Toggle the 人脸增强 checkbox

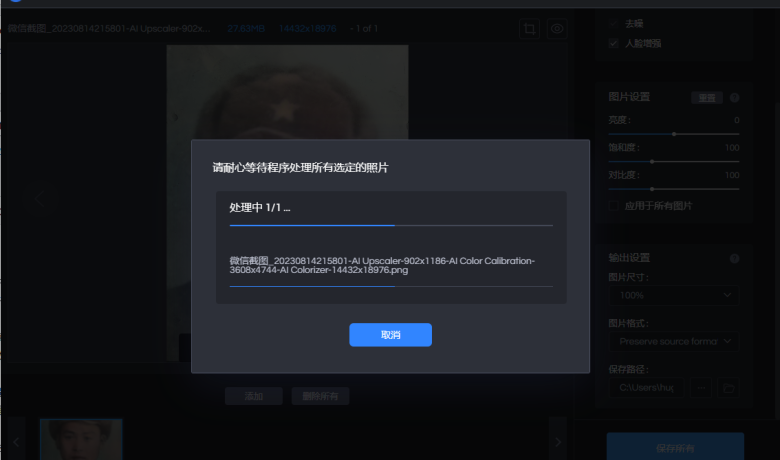tap(613, 43)
